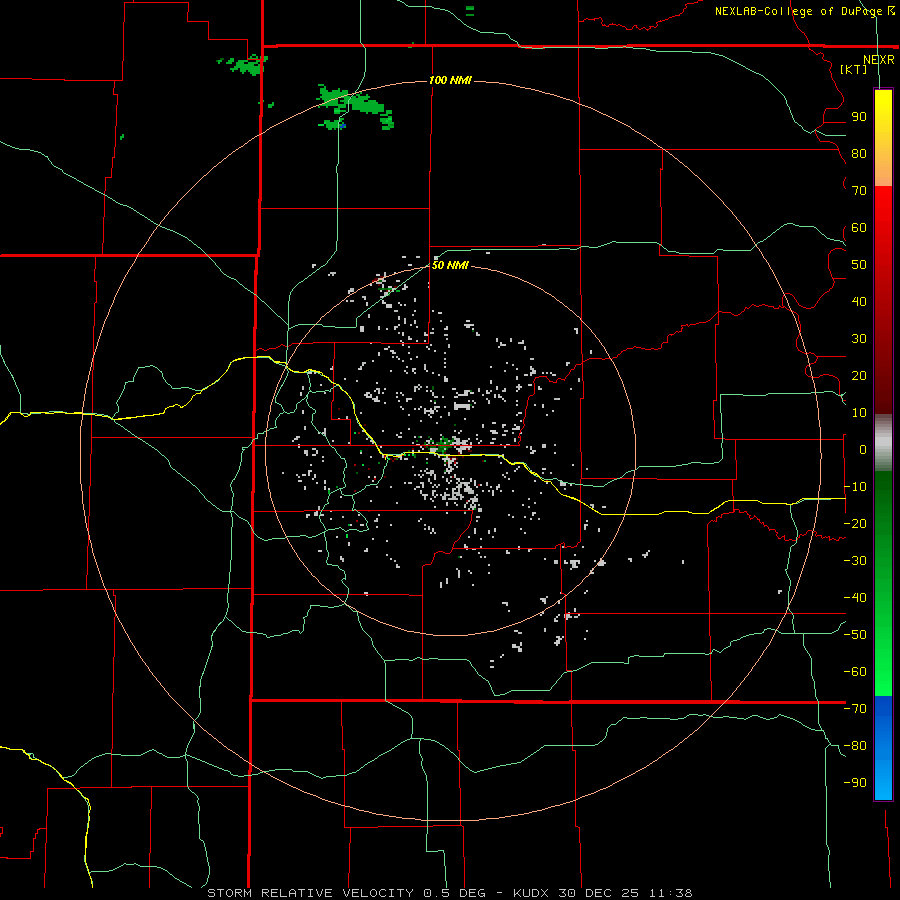Click the NEXR label above the color scale
900x900 pixels.
[x=878, y=60]
